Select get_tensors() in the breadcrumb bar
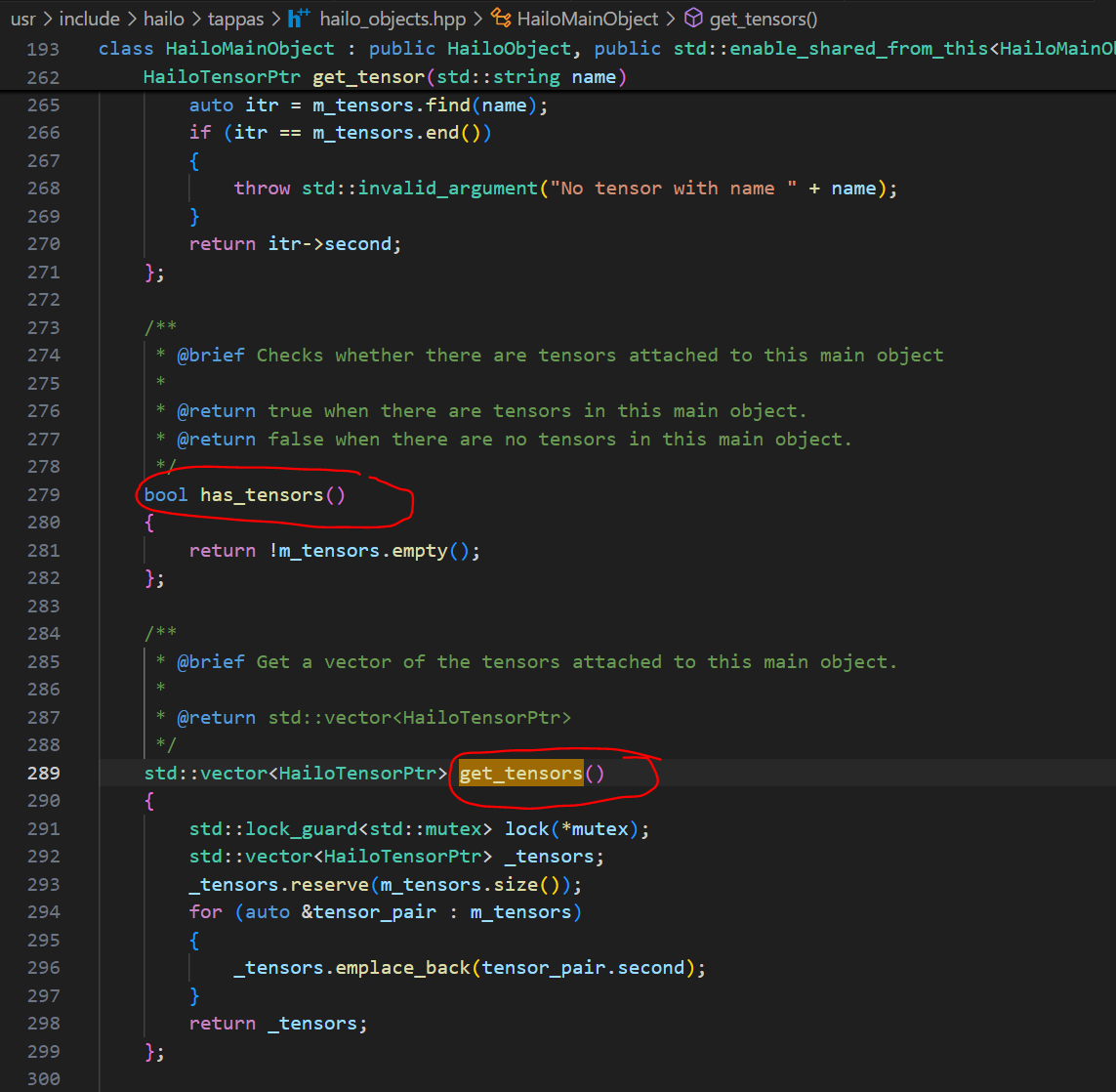Screen dimensions: 1116x1092 coord(764,19)
